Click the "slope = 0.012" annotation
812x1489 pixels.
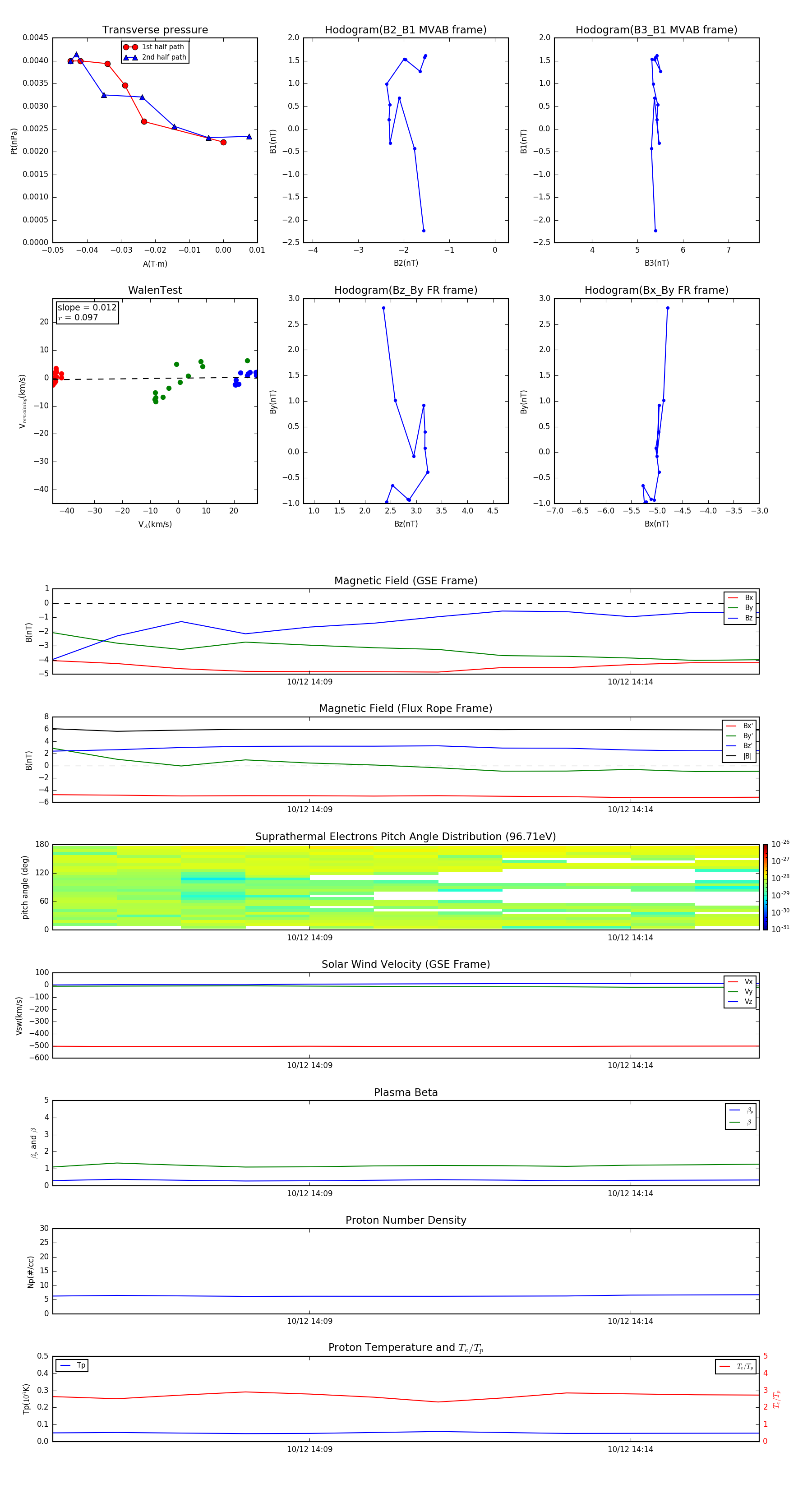(87, 308)
